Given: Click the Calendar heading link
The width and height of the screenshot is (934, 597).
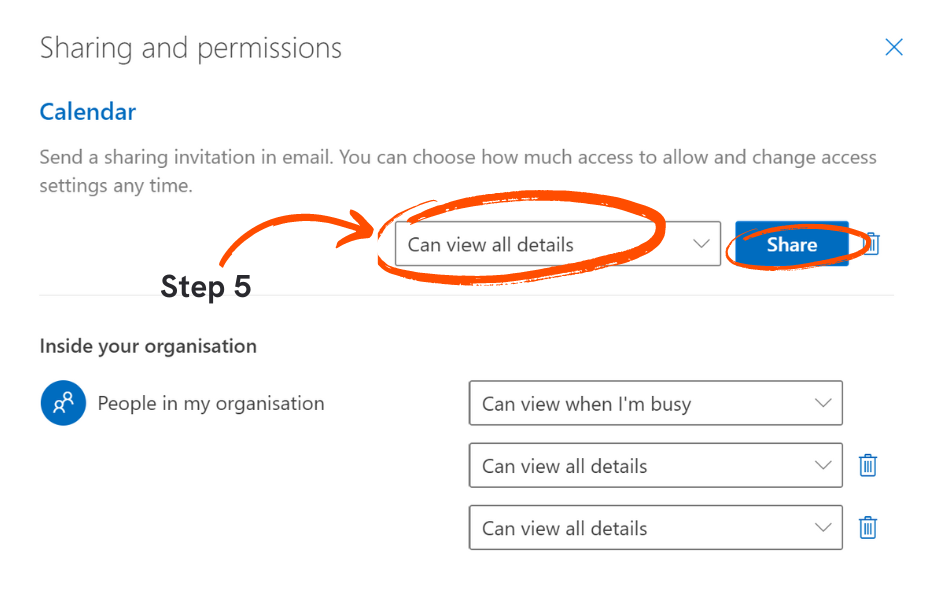Looking at the screenshot, I should click(x=87, y=112).
